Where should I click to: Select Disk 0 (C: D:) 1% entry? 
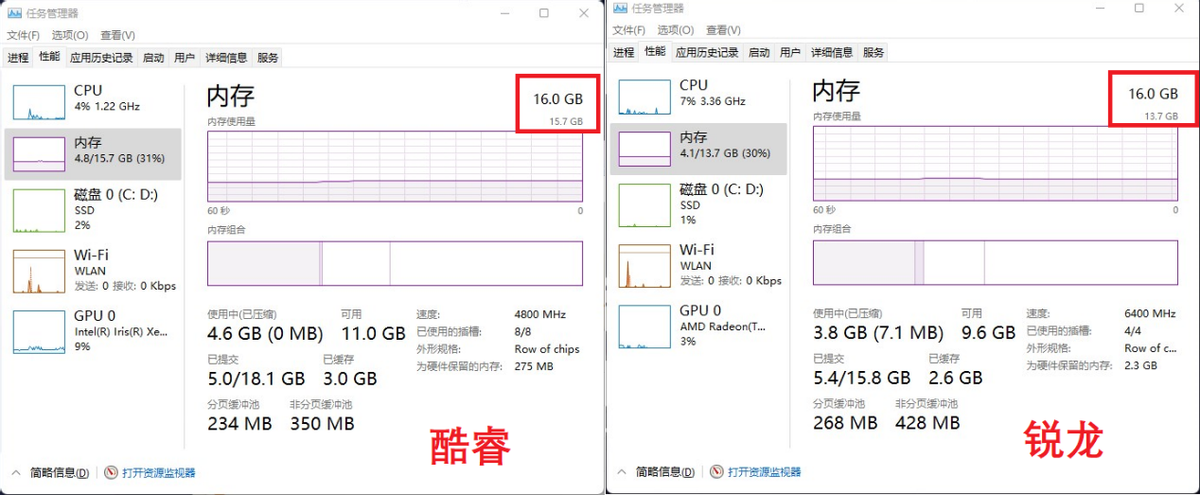[698, 204]
